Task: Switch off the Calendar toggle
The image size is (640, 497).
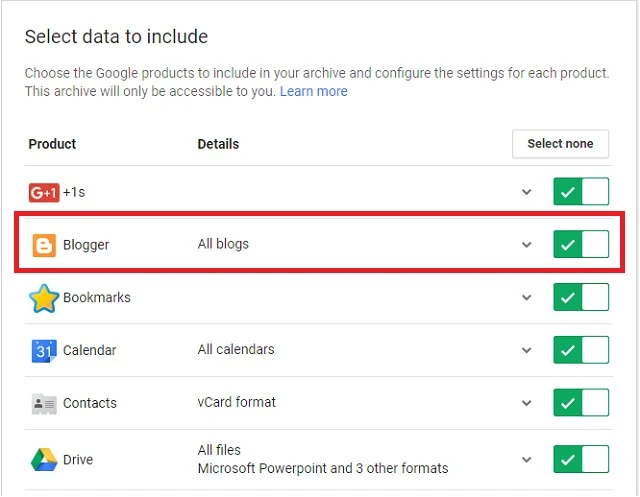Action: (581, 350)
